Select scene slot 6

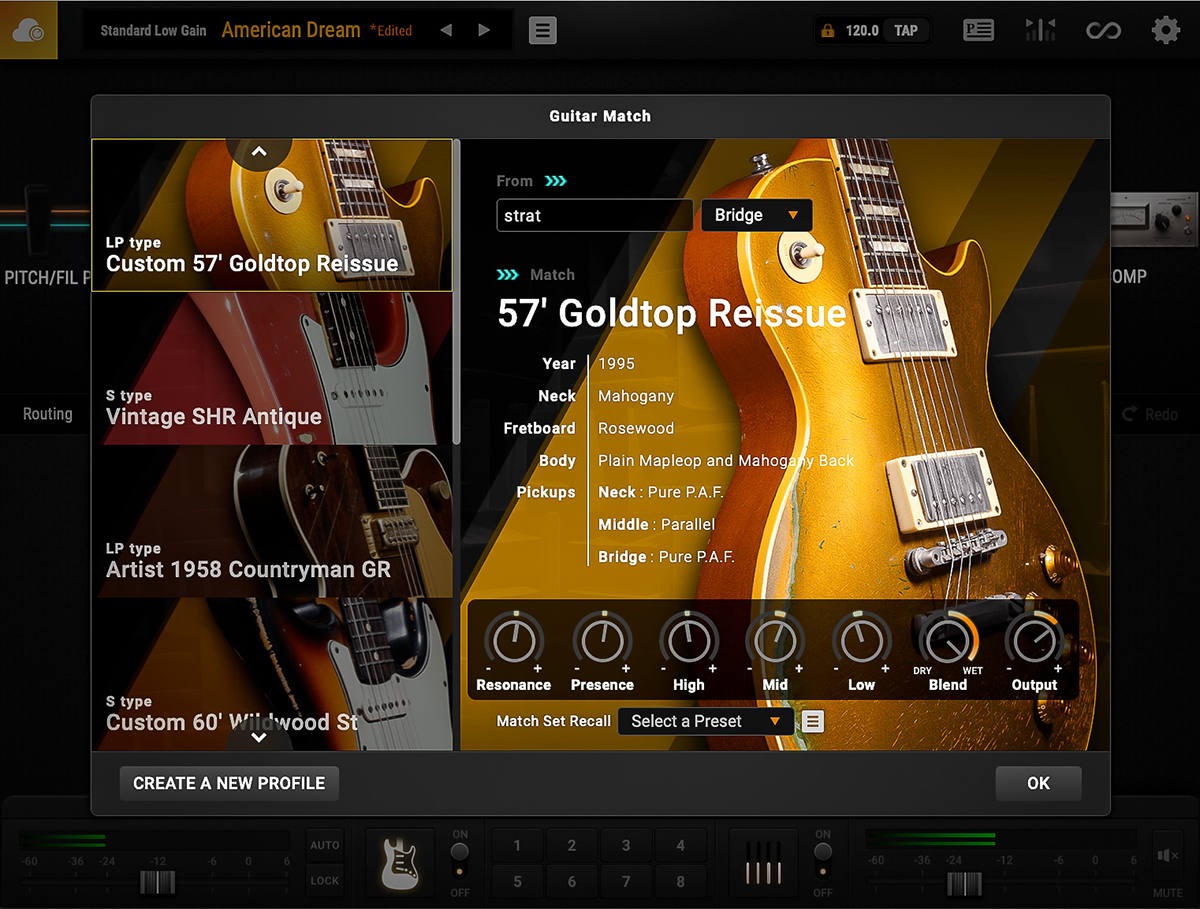point(572,881)
